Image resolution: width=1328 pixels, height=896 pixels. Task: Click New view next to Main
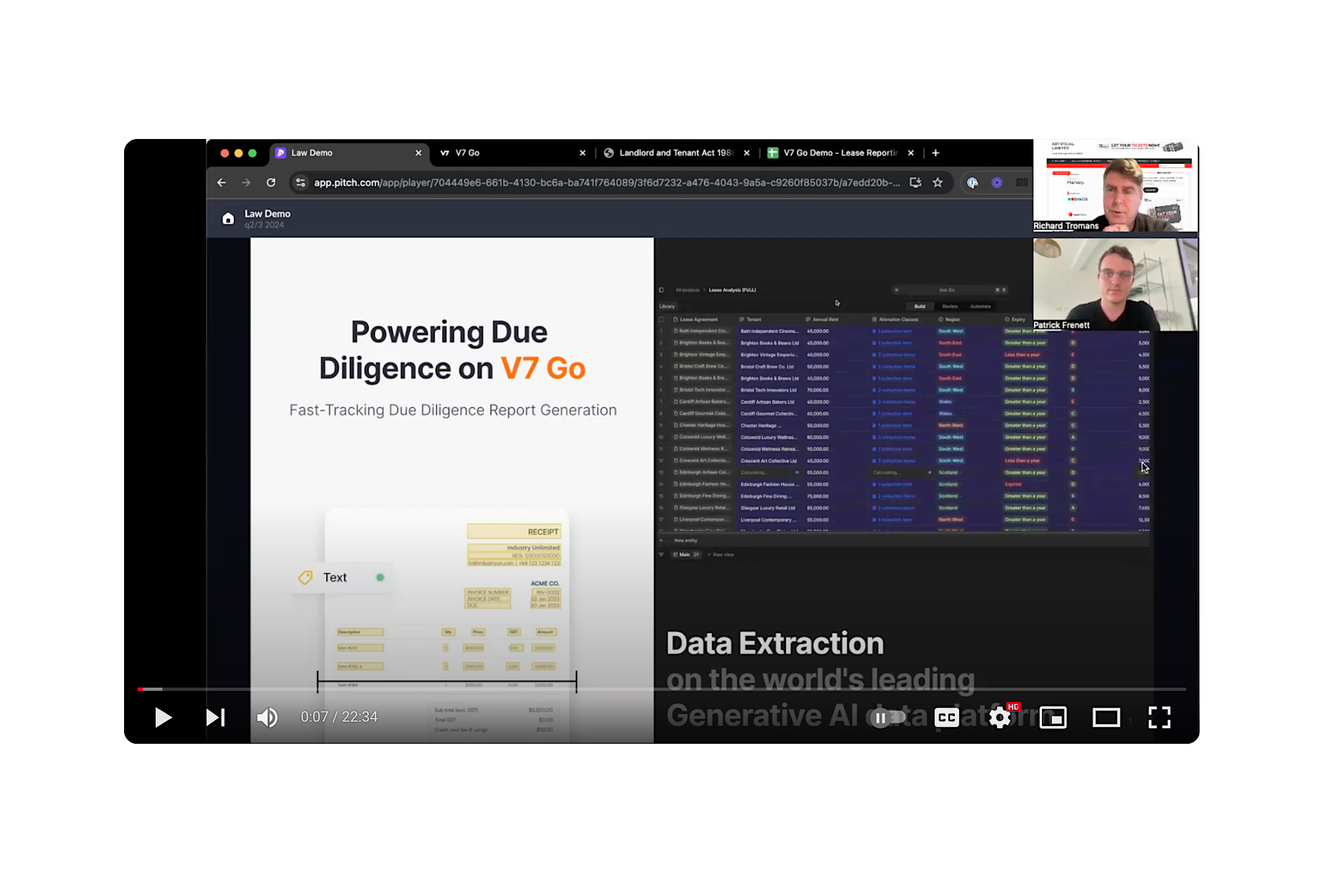[723, 554]
